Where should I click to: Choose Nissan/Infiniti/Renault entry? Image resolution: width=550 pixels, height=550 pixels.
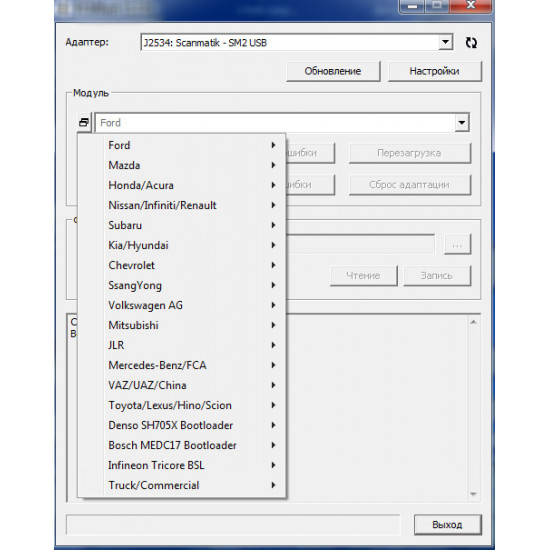coord(181,205)
